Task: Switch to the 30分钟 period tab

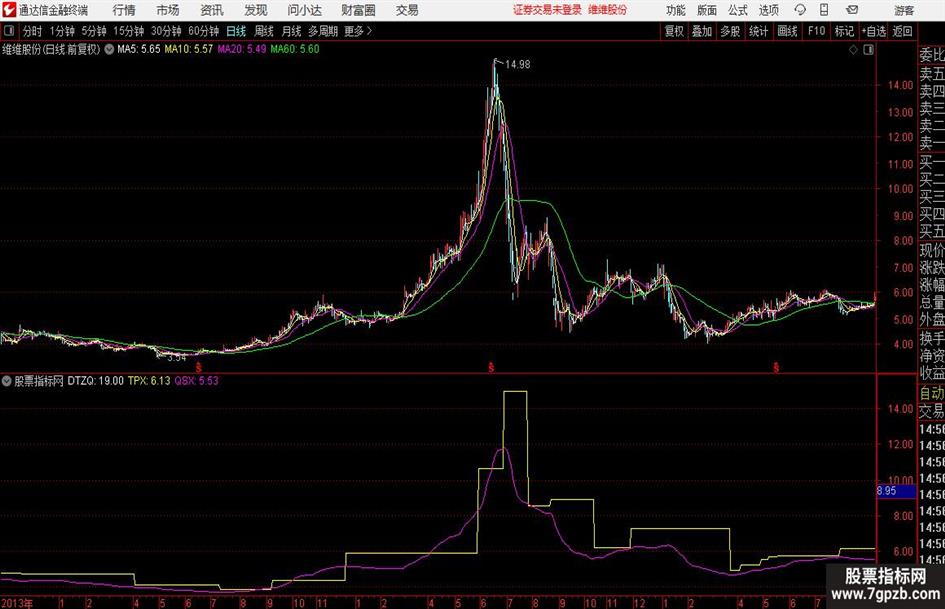Action: pos(166,31)
